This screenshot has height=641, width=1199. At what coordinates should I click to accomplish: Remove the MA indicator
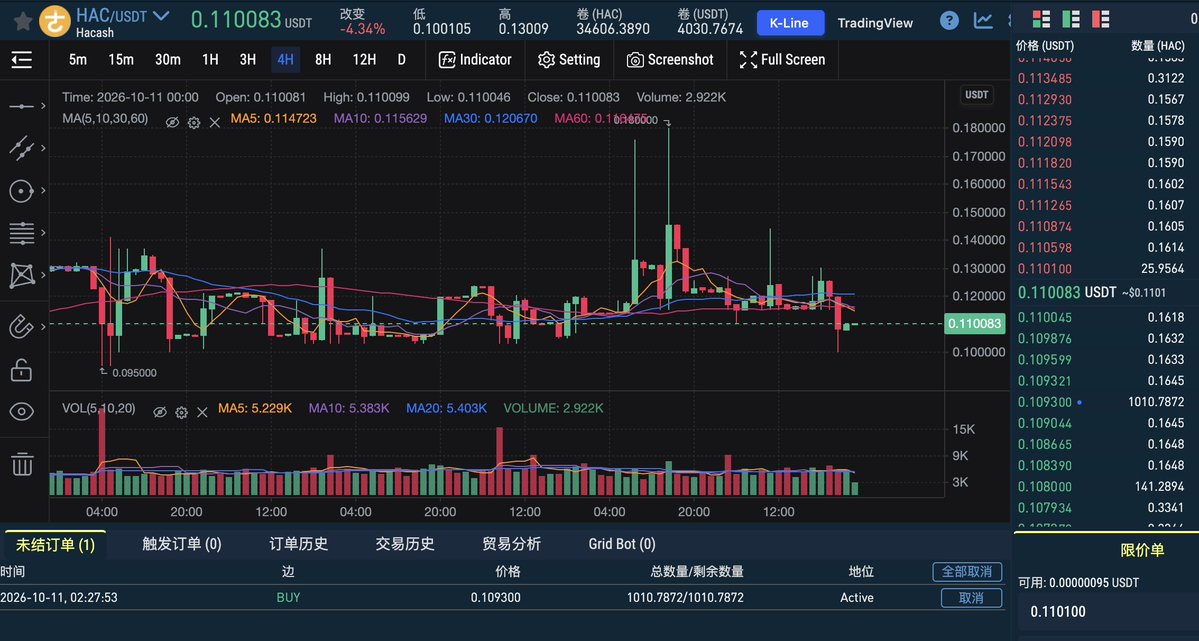(215, 122)
